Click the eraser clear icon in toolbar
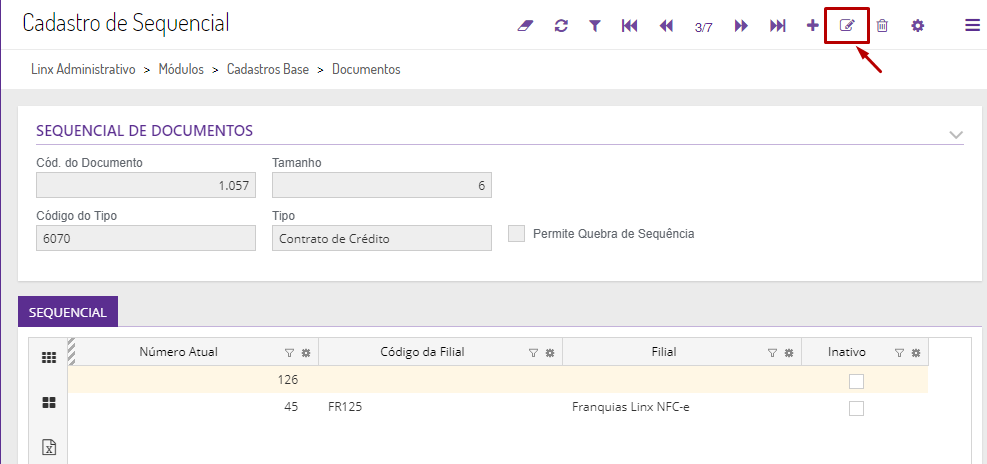The width and height of the screenshot is (987, 464). pyautogui.click(x=527, y=26)
